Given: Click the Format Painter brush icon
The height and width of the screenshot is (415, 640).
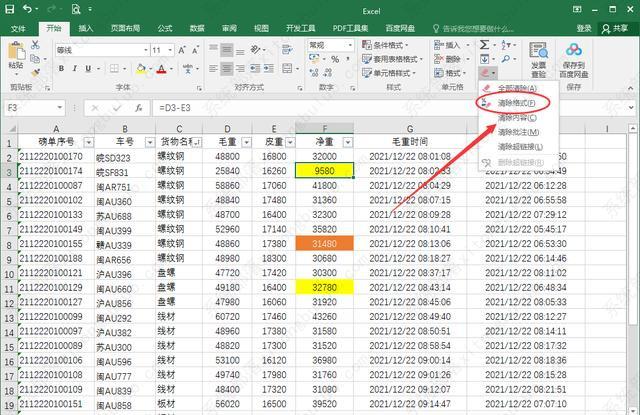Looking at the screenshot, I should (x=36, y=71).
